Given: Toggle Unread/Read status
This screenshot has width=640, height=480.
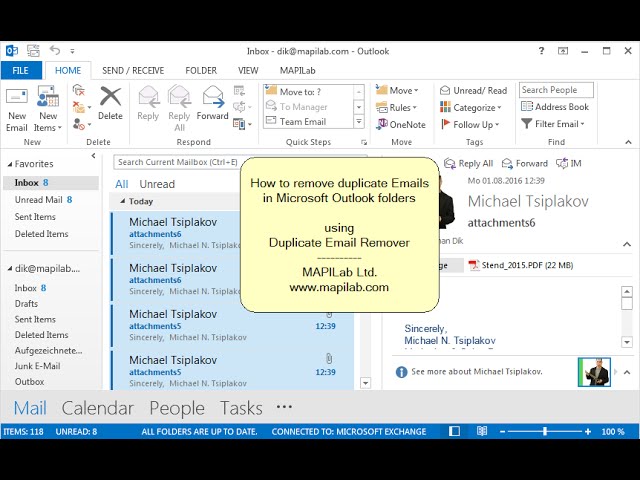Looking at the screenshot, I should pos(473,90).
